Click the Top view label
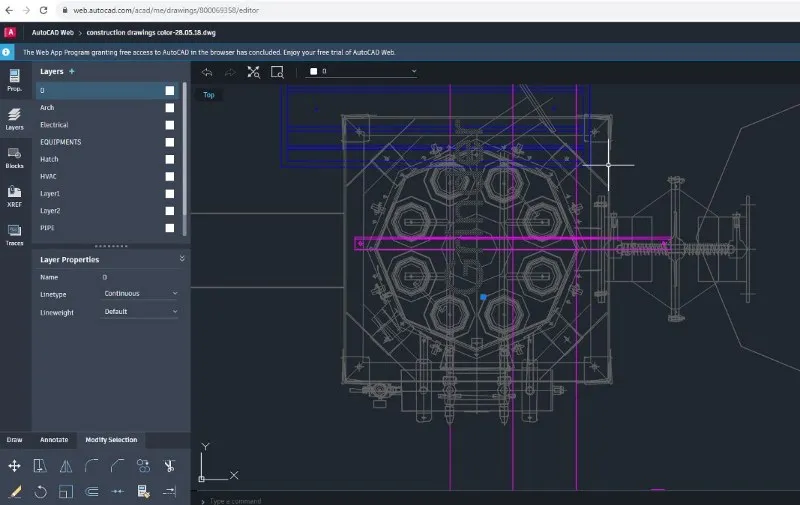The width and height of the screenshot is (800, 505). 209,95
